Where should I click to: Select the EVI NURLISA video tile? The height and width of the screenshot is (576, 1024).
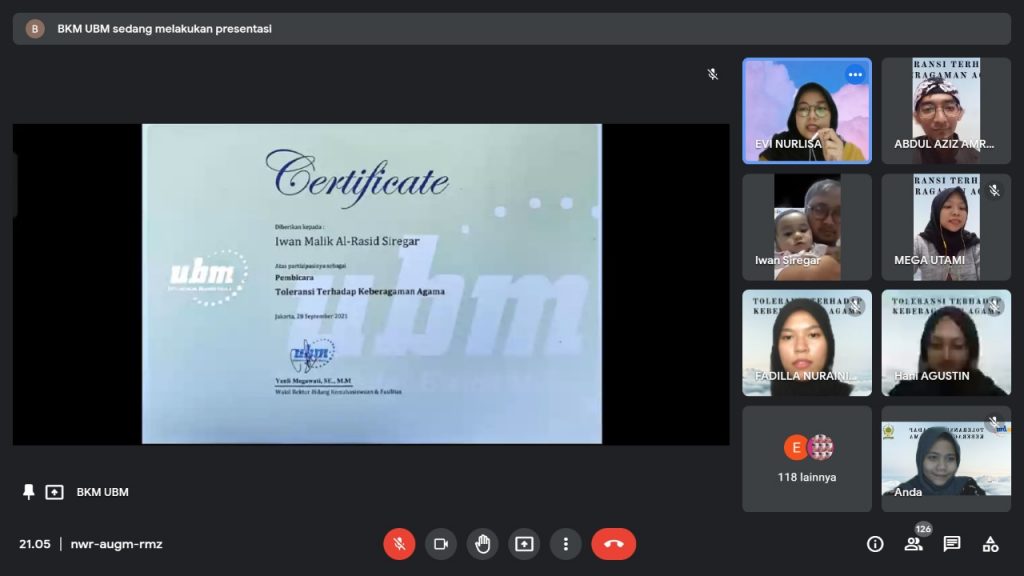click(807, 110)
